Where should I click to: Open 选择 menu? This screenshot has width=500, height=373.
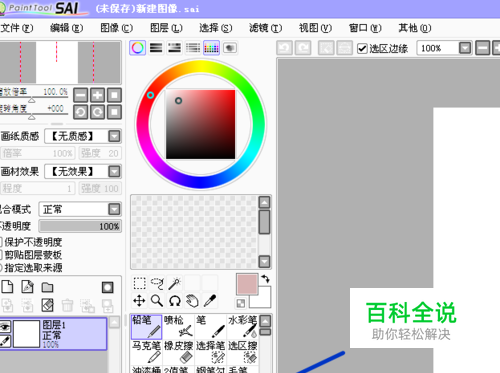click(x=216, y=28)
